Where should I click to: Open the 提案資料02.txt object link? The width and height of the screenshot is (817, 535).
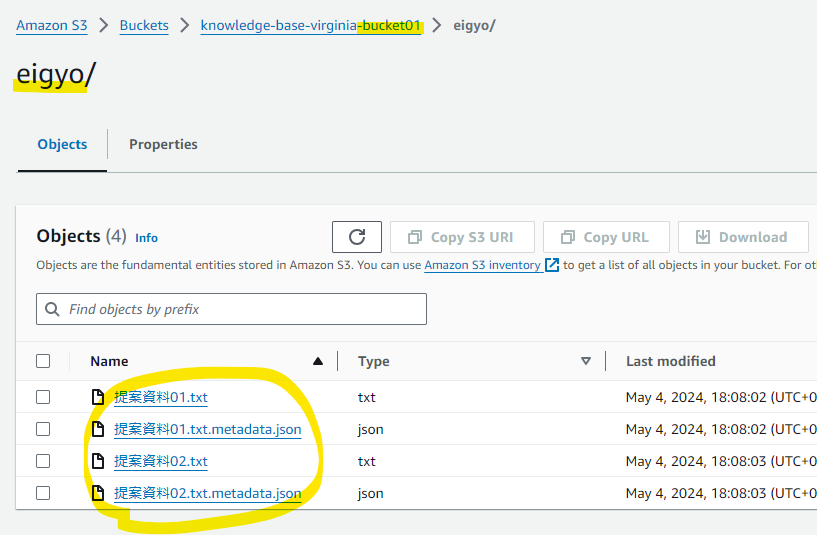pyautogui.click(x=161, y=462)
